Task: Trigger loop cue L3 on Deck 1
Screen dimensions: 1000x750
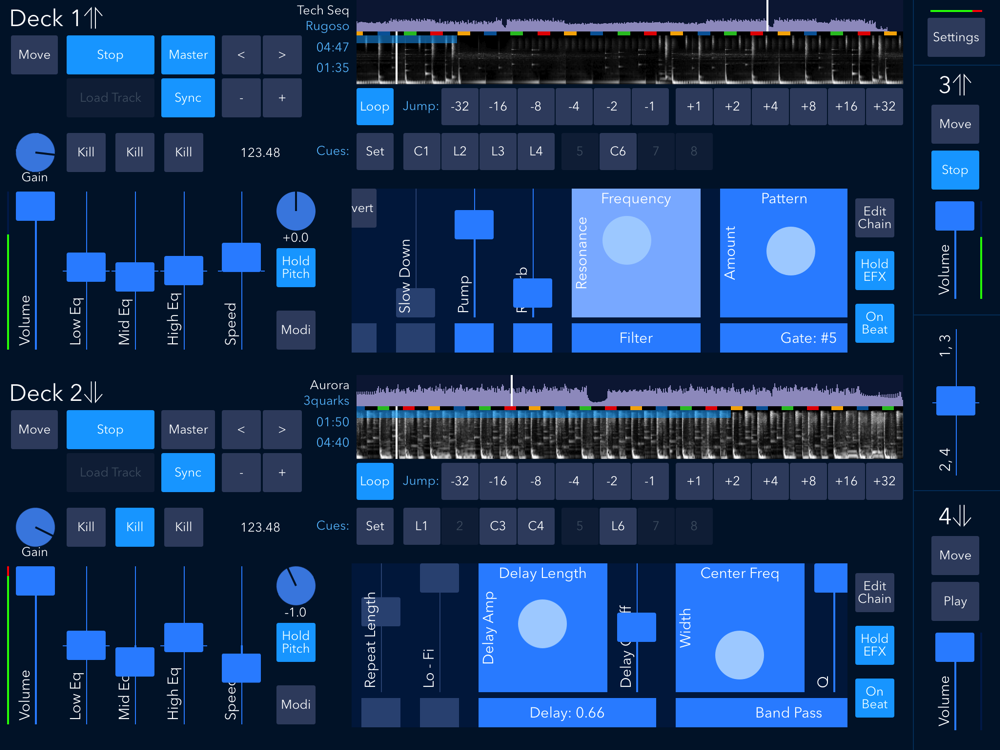Action: (497, 152)
